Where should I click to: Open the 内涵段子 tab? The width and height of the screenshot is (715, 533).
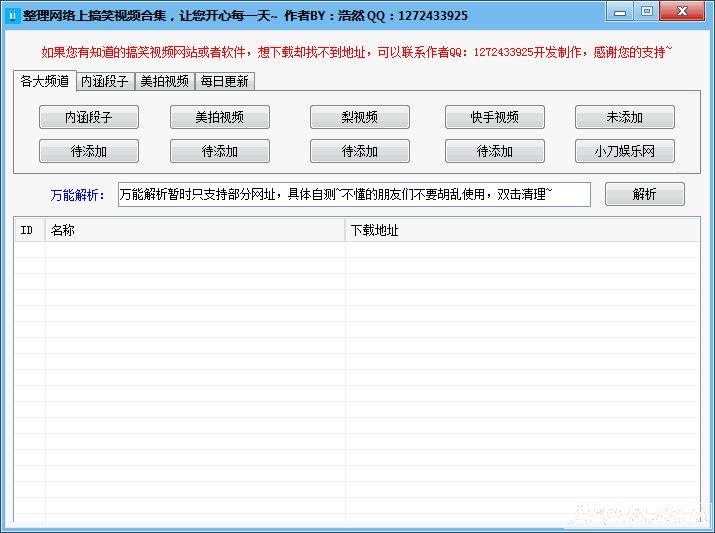pyautogui.click(x=105, y=82)
